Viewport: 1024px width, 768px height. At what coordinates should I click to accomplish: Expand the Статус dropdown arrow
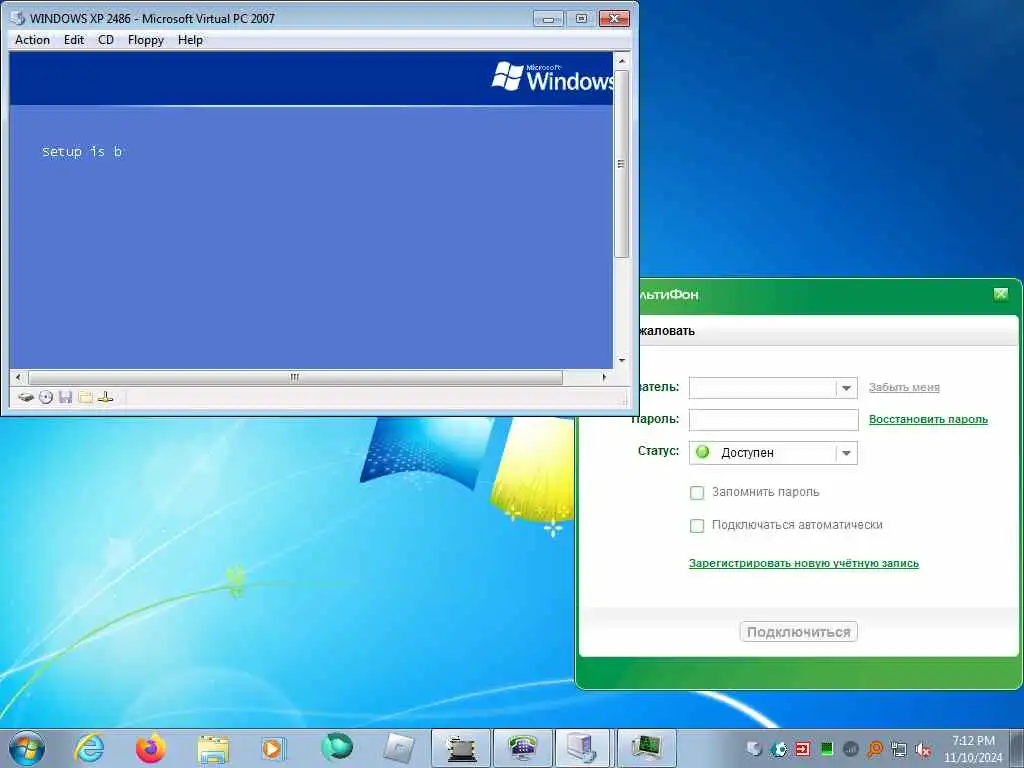(846, 453)
